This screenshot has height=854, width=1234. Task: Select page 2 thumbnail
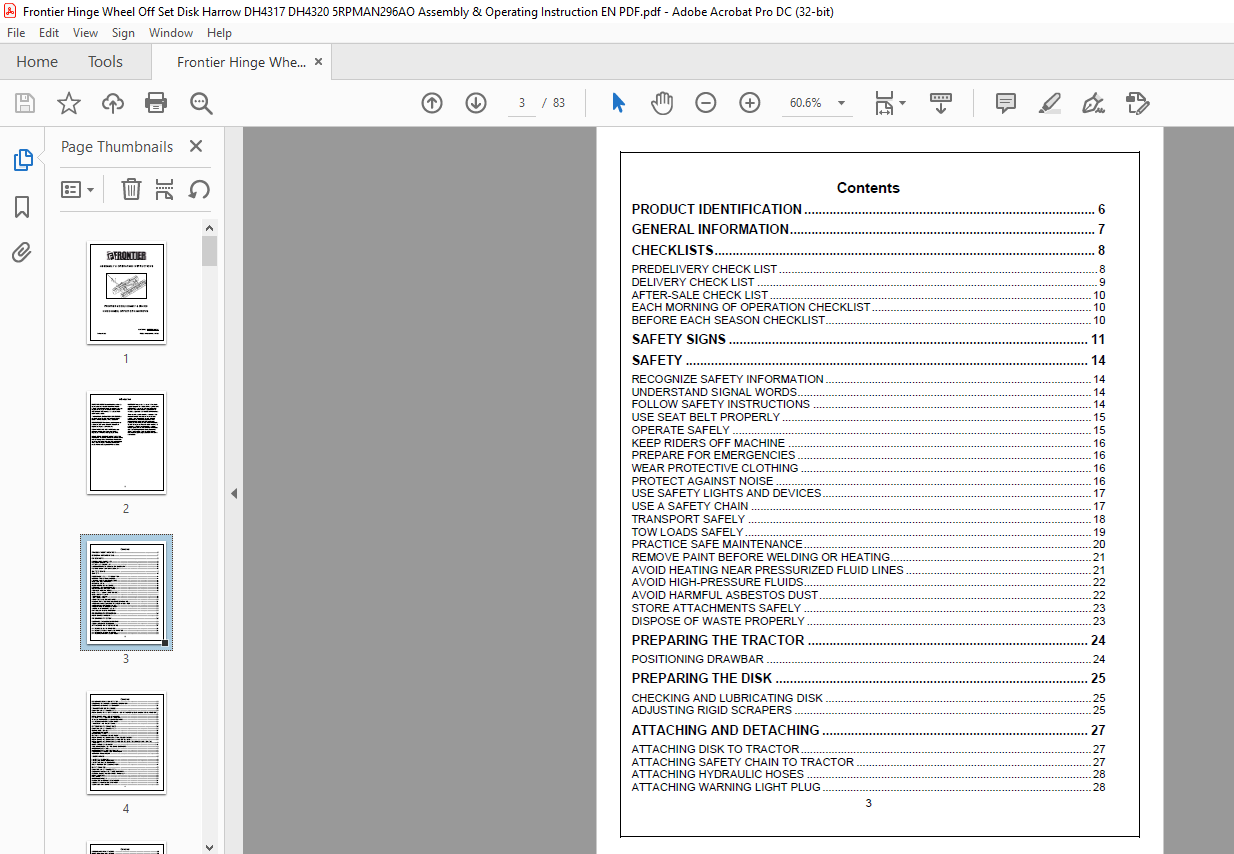(x=126, y=443)
